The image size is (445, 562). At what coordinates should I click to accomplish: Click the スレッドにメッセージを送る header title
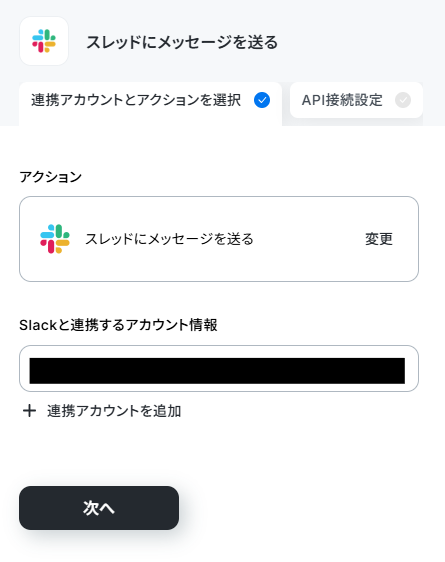(x=182, y=42)
